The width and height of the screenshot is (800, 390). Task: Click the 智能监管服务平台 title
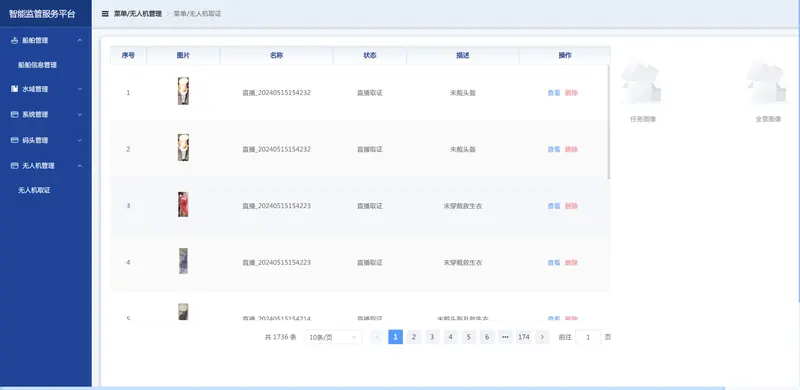click(x=42, y=14)
